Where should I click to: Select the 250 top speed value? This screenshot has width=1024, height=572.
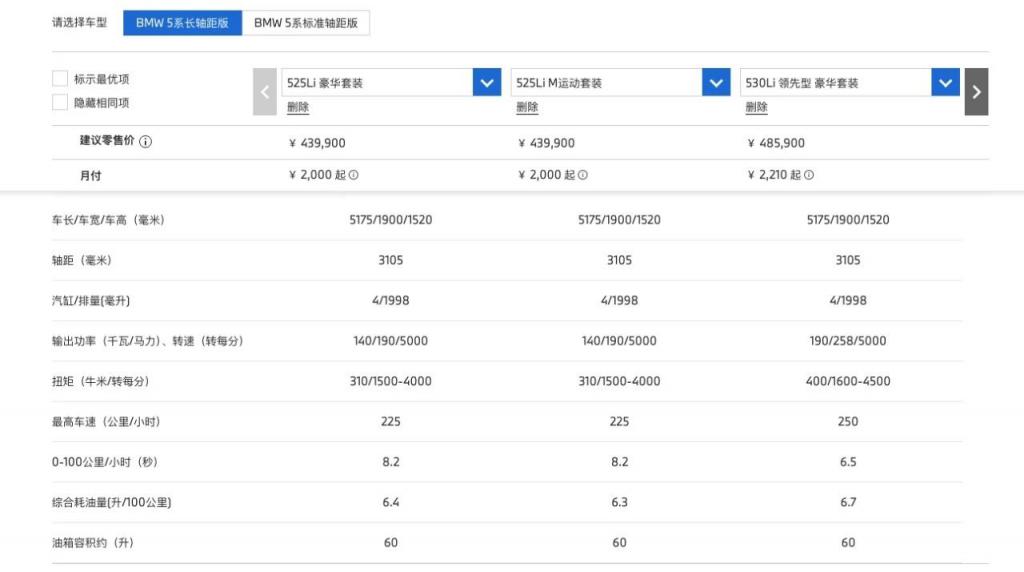pyautogui.click(x=848, y=422)
